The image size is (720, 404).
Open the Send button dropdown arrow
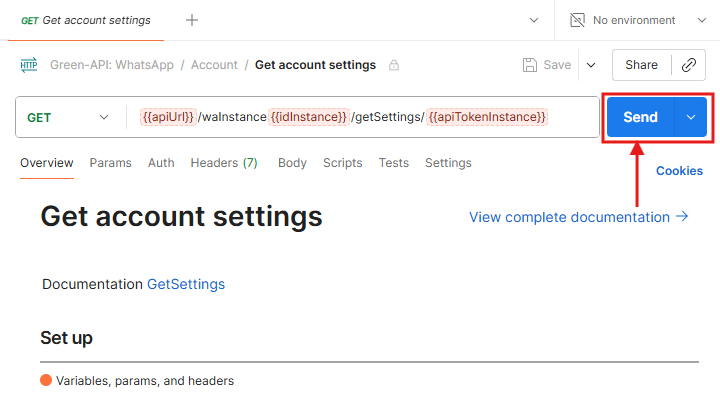click(x=691, y=117)
